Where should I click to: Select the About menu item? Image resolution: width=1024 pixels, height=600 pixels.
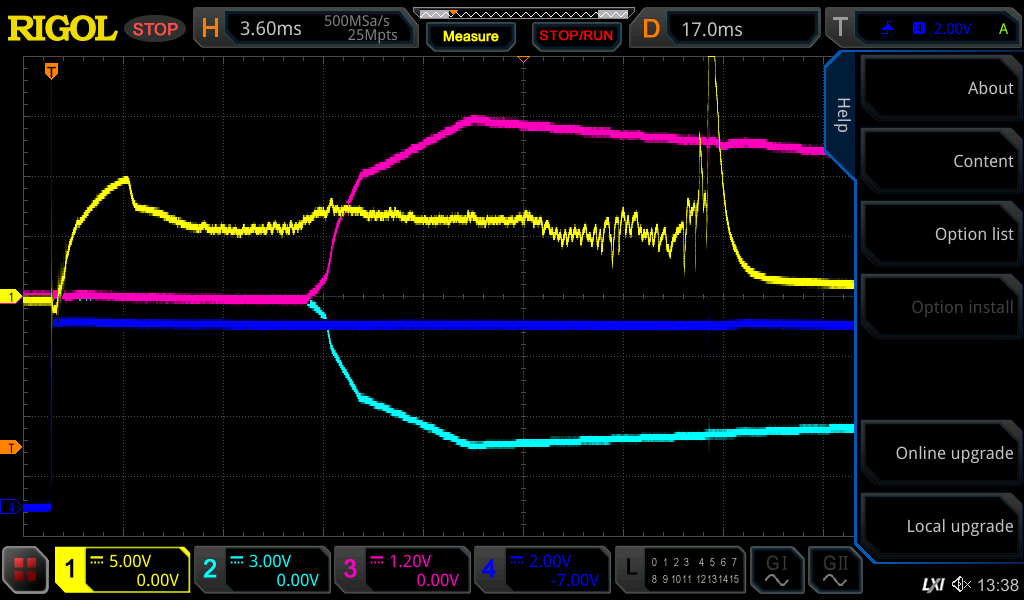tap(940, 88)
